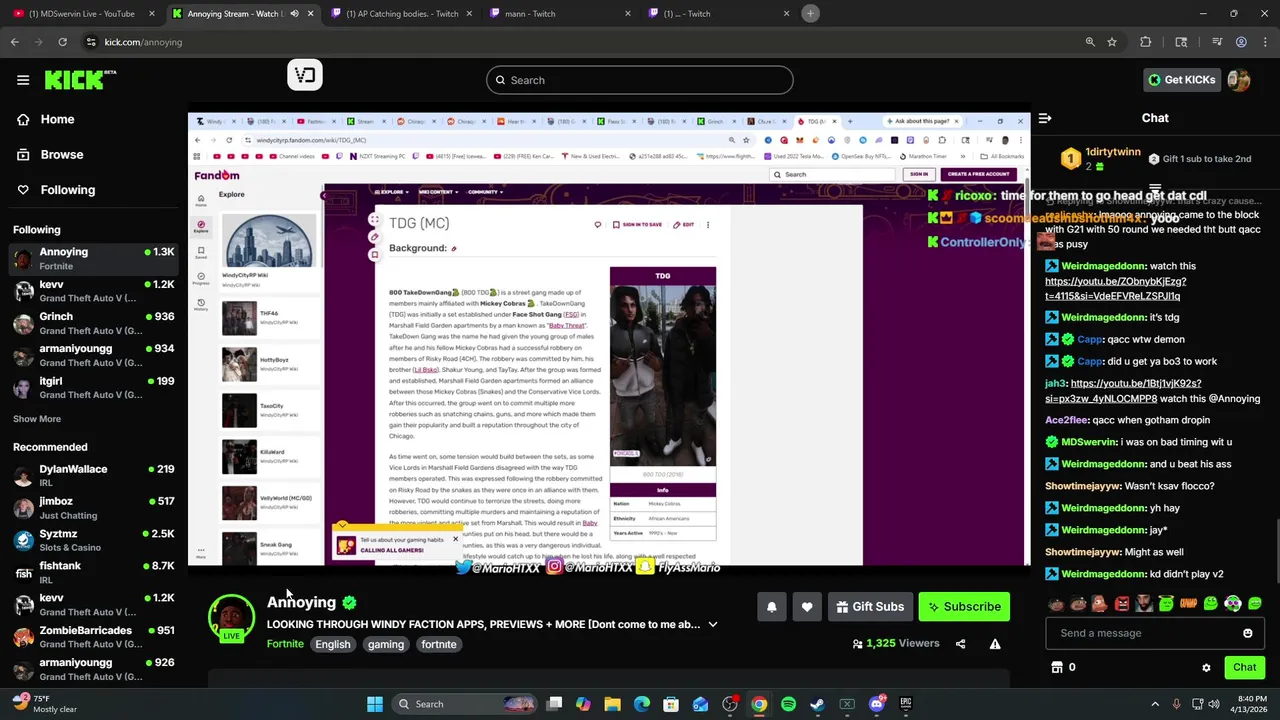Open a new browser tab

point(810,14)
